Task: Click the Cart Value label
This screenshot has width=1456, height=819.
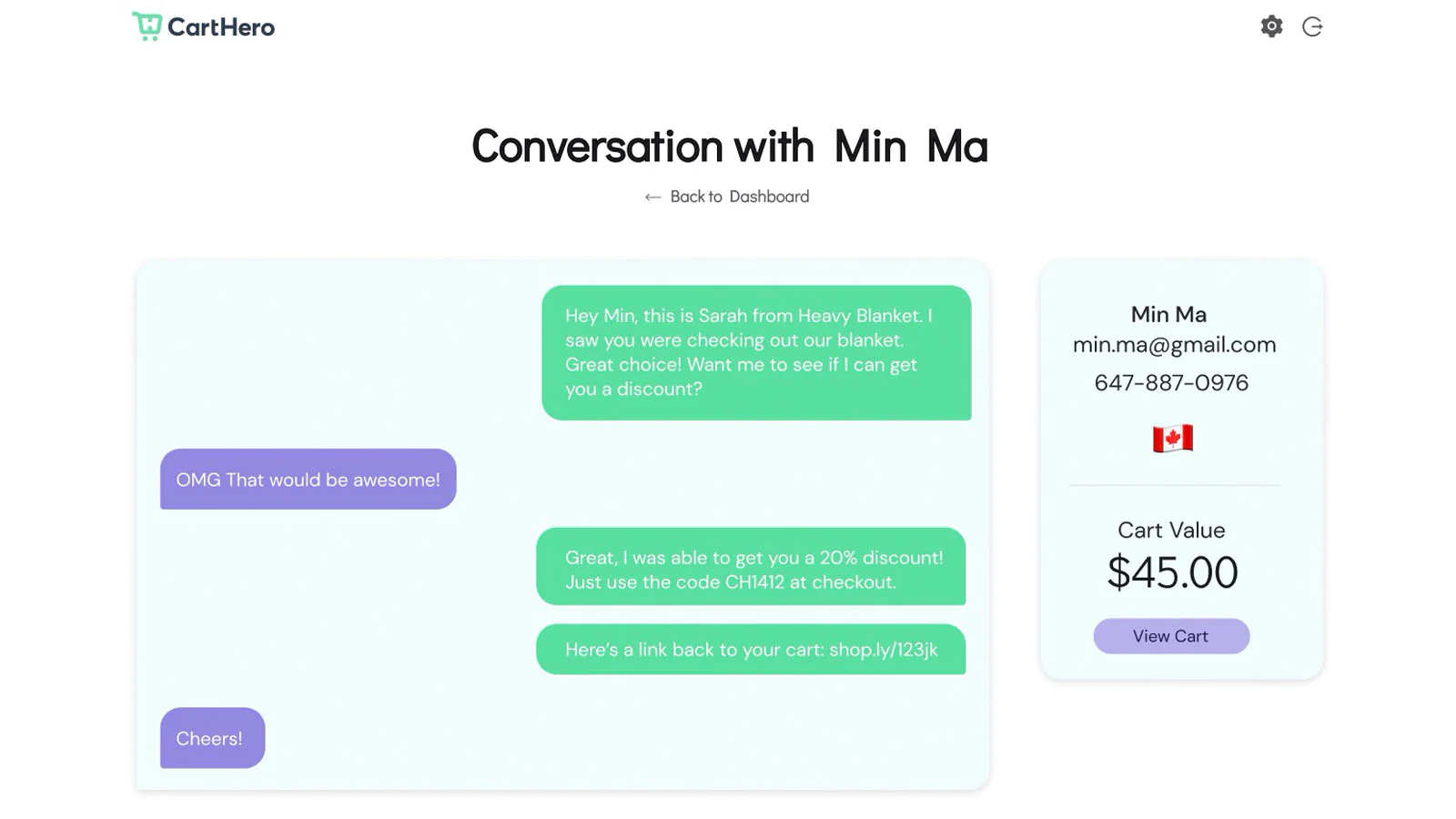Action: [1171, 531]
